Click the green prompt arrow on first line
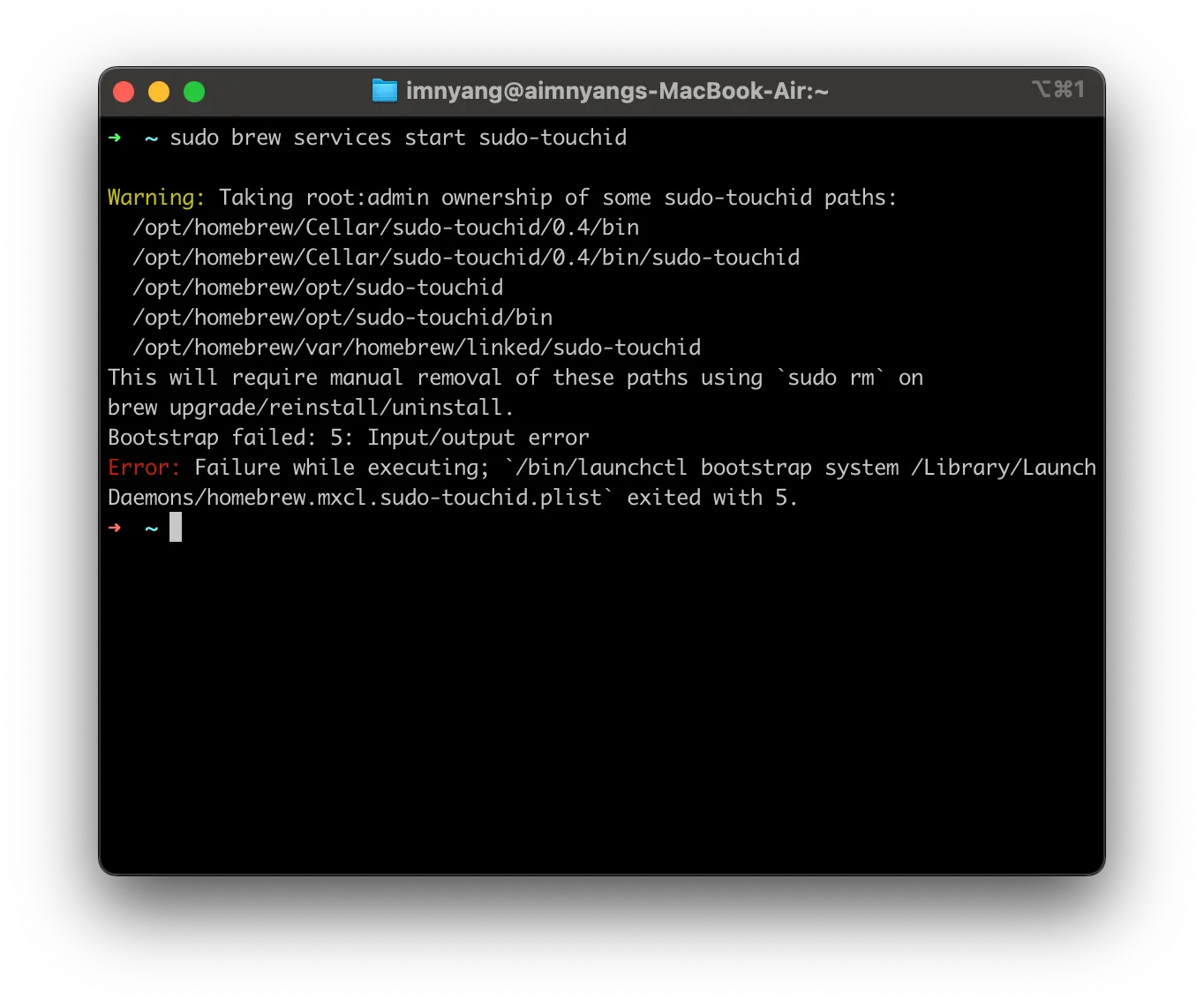 click(x=115, y=138)
